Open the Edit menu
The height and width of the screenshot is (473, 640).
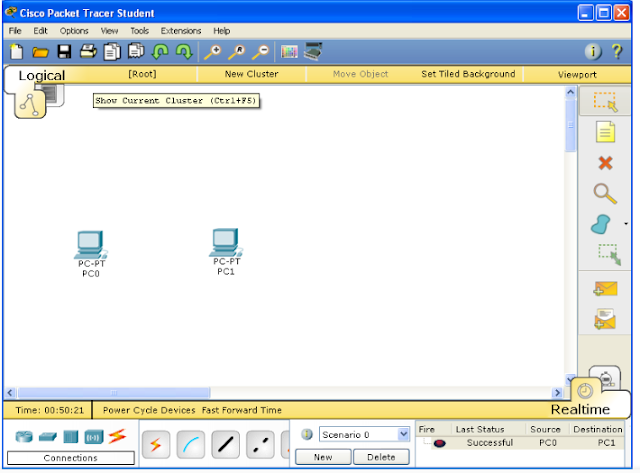pyautogui.click(x=40, y=31)
